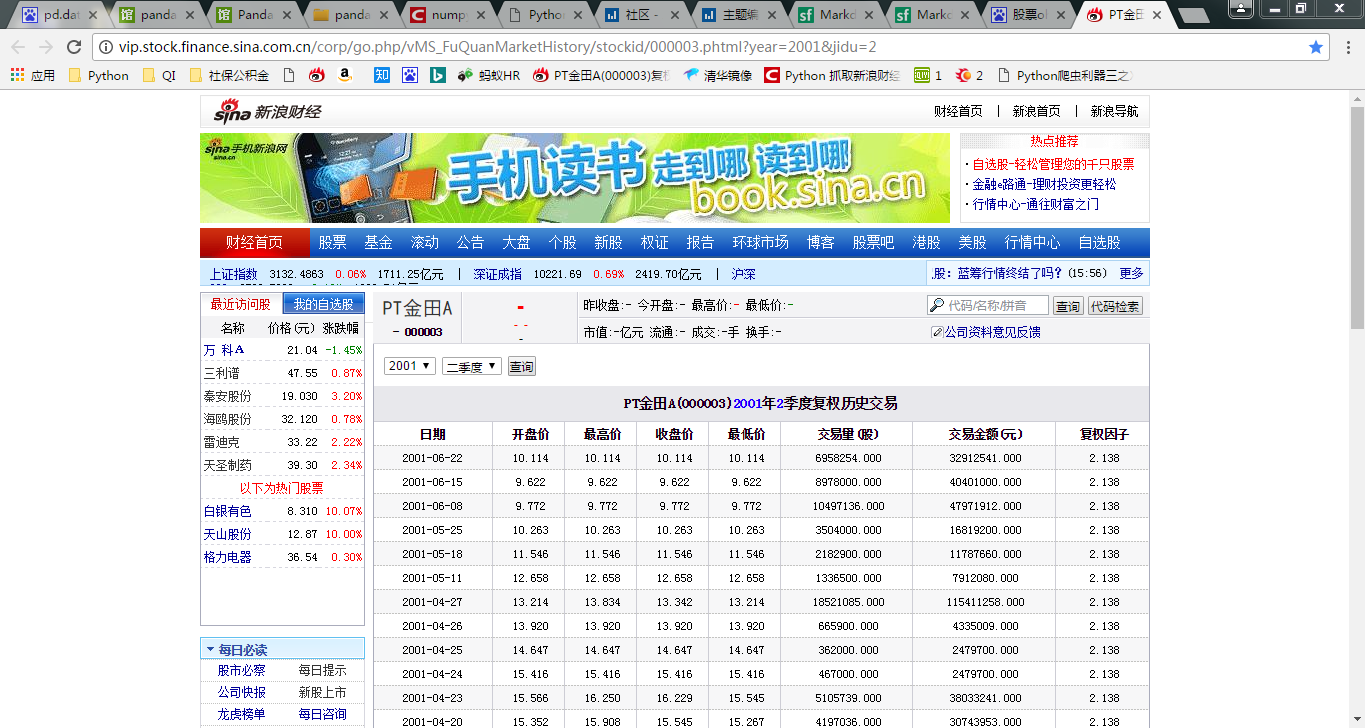Image resolution: width=1365 pixels, height=728 pixels.
Task: Open the 公司资料意见反馈 link
Action: coord(993,332)
